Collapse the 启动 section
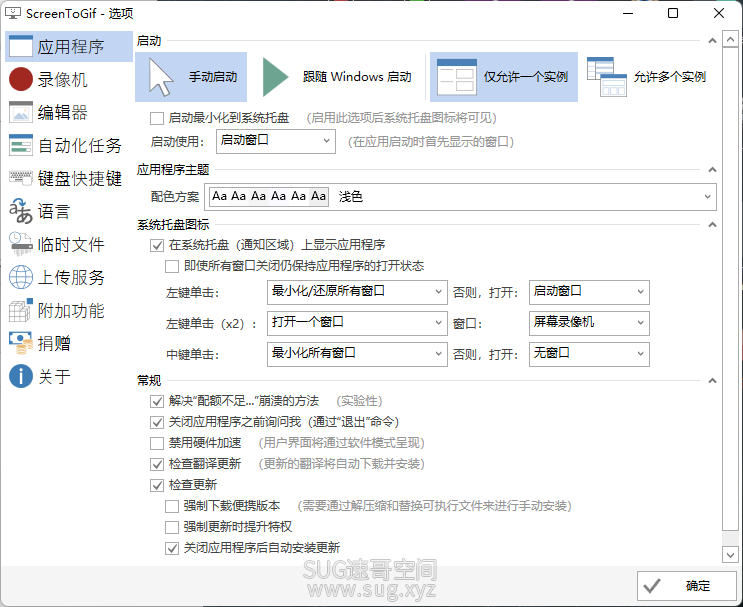This screenshot has width=743, height=607. tap(712, 41)
